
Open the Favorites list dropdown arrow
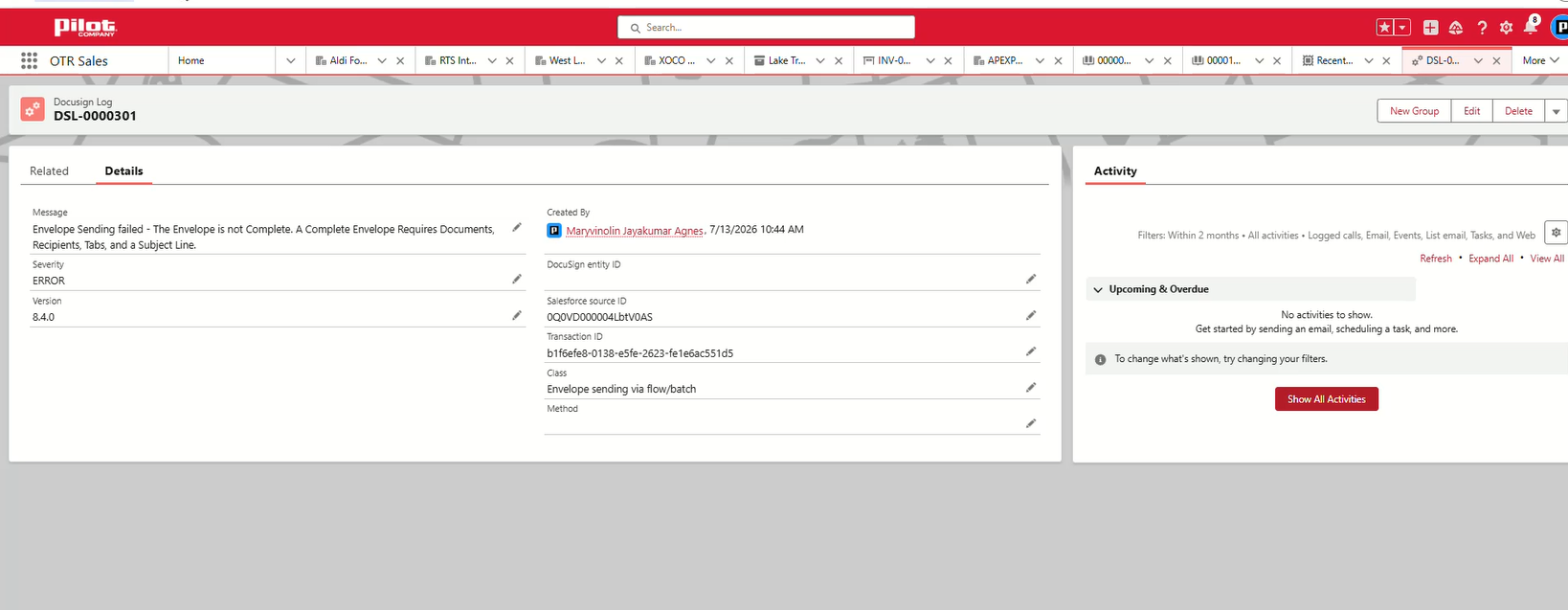click(x=1402, y=28)
